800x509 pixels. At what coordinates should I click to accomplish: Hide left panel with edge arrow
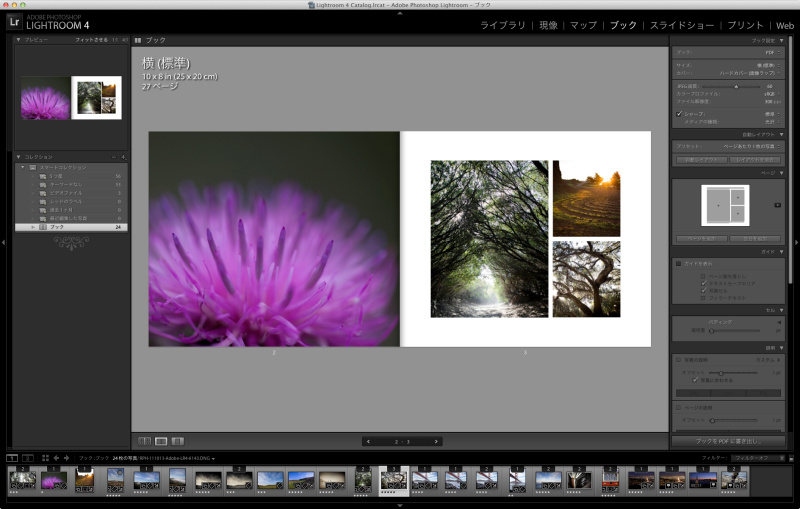point(3,242)
